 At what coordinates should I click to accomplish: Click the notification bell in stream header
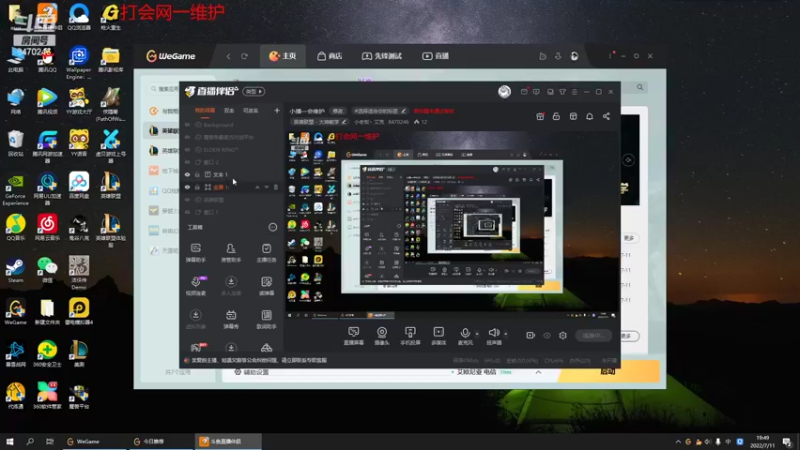[x=589, y=116]
